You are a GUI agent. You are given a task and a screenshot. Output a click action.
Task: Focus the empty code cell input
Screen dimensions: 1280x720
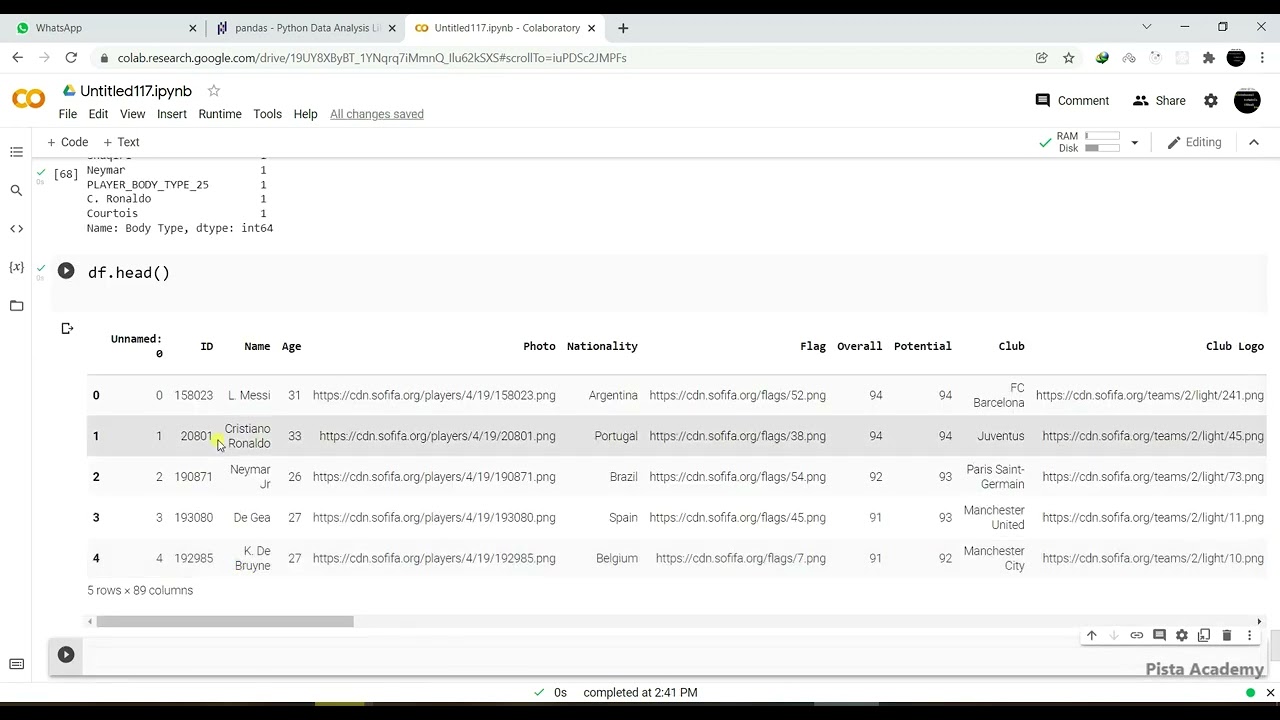[676, 655]
